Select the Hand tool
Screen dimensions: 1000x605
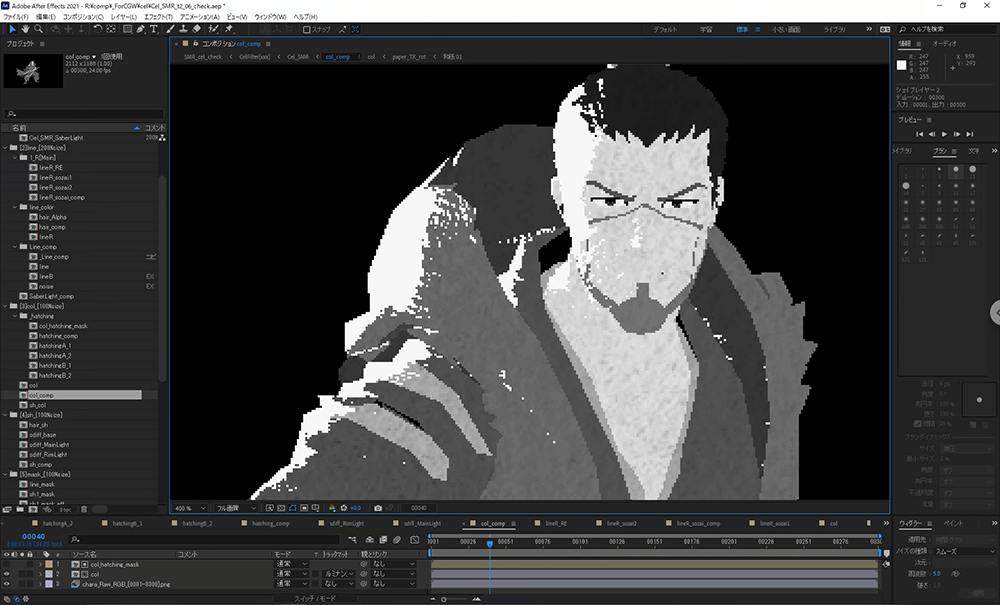pos(26,29)
